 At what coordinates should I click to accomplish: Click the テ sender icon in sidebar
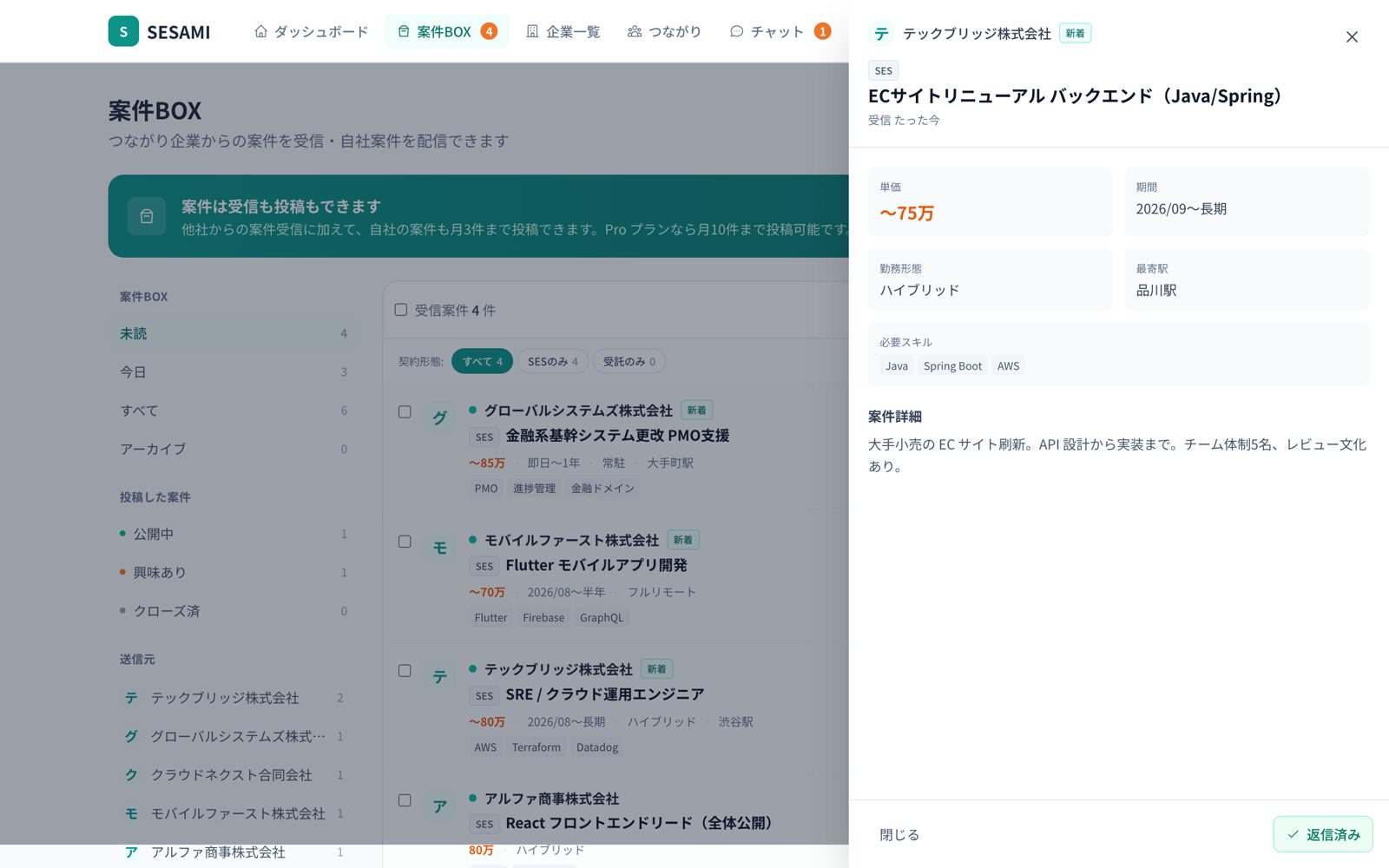point(131,698)
